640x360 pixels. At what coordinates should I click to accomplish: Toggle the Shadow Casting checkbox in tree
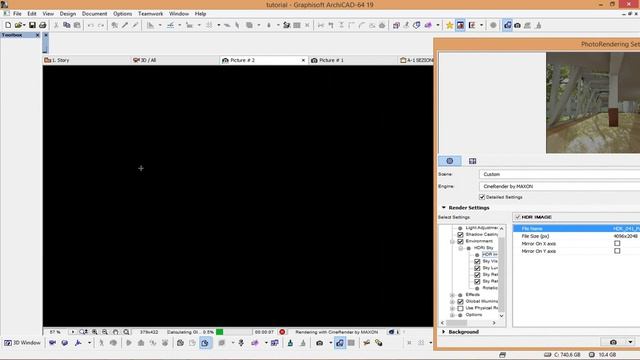tap(460, 235)
